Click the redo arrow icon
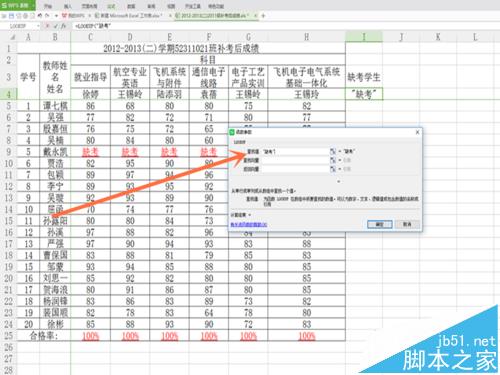Screen dimensions: 500x375 (x=47, y=16)
